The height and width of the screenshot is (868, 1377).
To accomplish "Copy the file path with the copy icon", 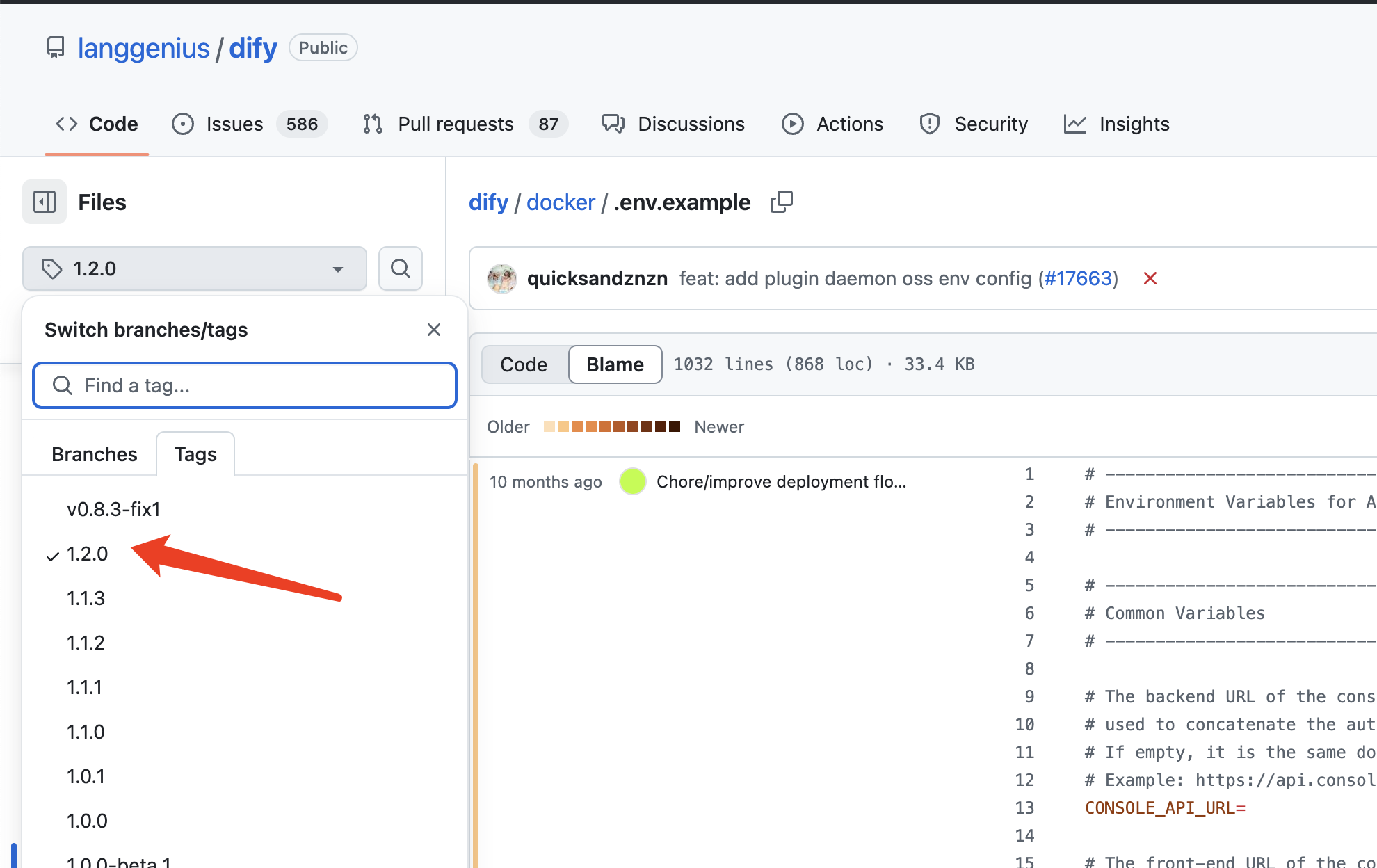I will (x=781, y=202).
